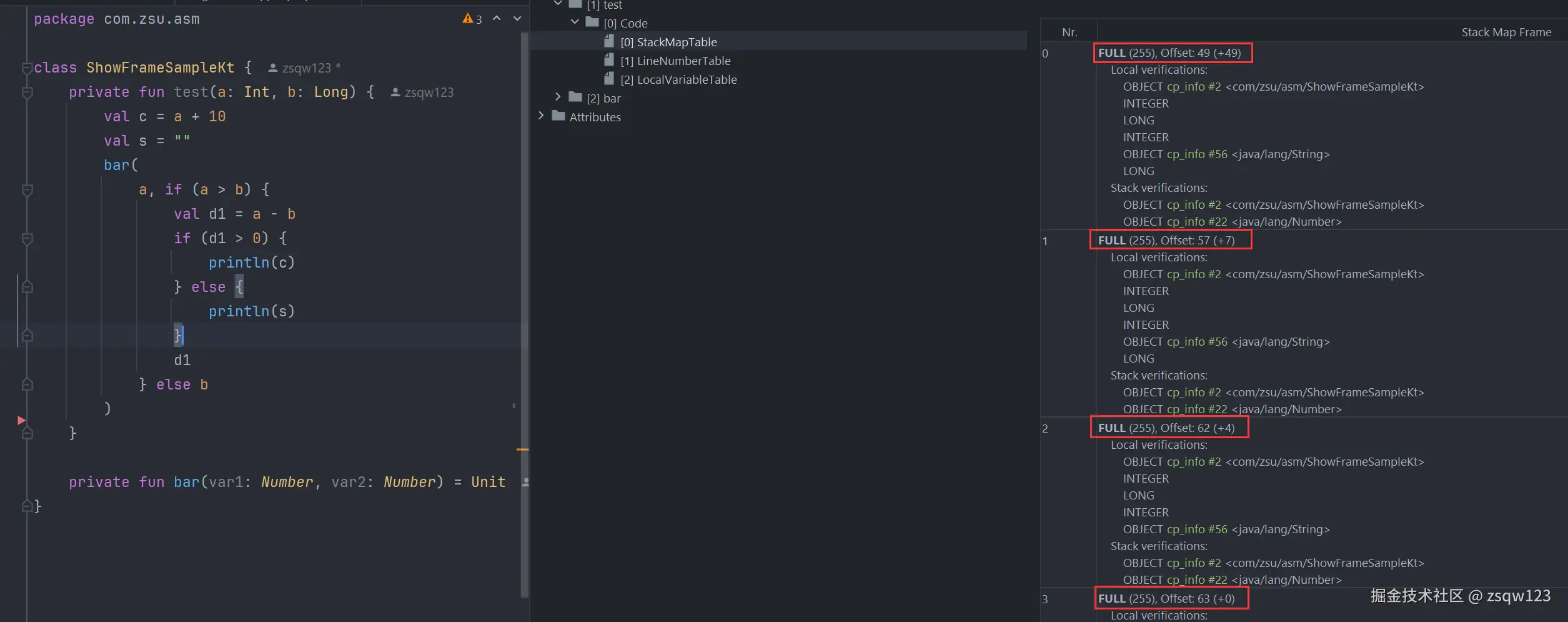The width and height of the screenshot is (1568, 622).
Task: Fold the if (a > b) block
Action: pyautogui.click(x=27, y=190)
